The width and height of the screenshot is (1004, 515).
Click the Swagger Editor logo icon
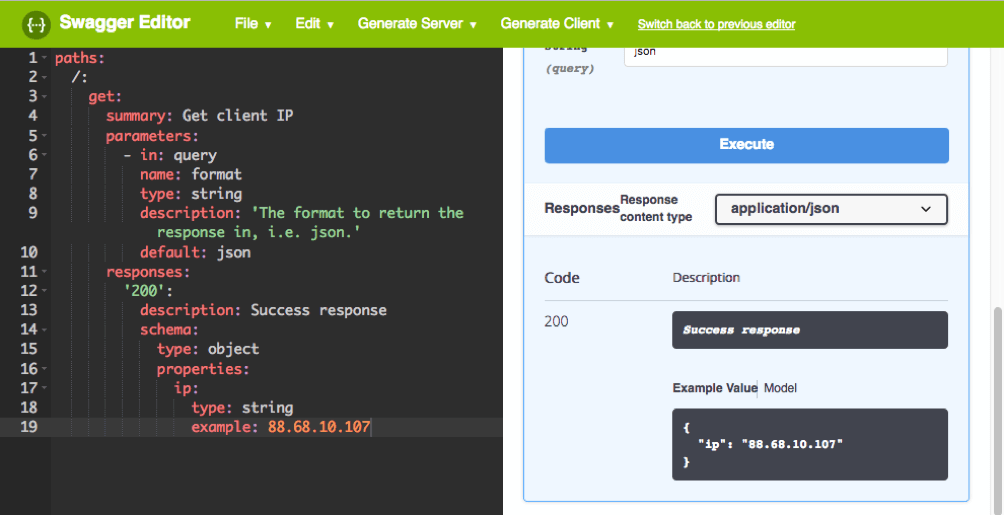tap(37, 24)
